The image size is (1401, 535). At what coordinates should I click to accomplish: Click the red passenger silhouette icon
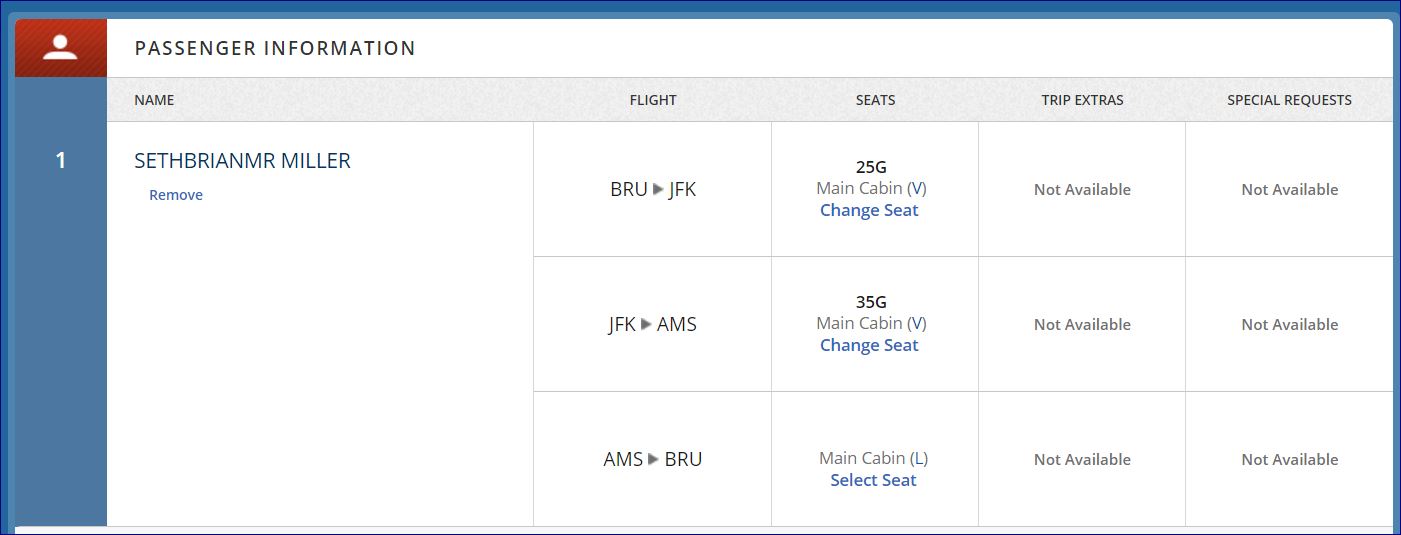[x=60, y=48]
